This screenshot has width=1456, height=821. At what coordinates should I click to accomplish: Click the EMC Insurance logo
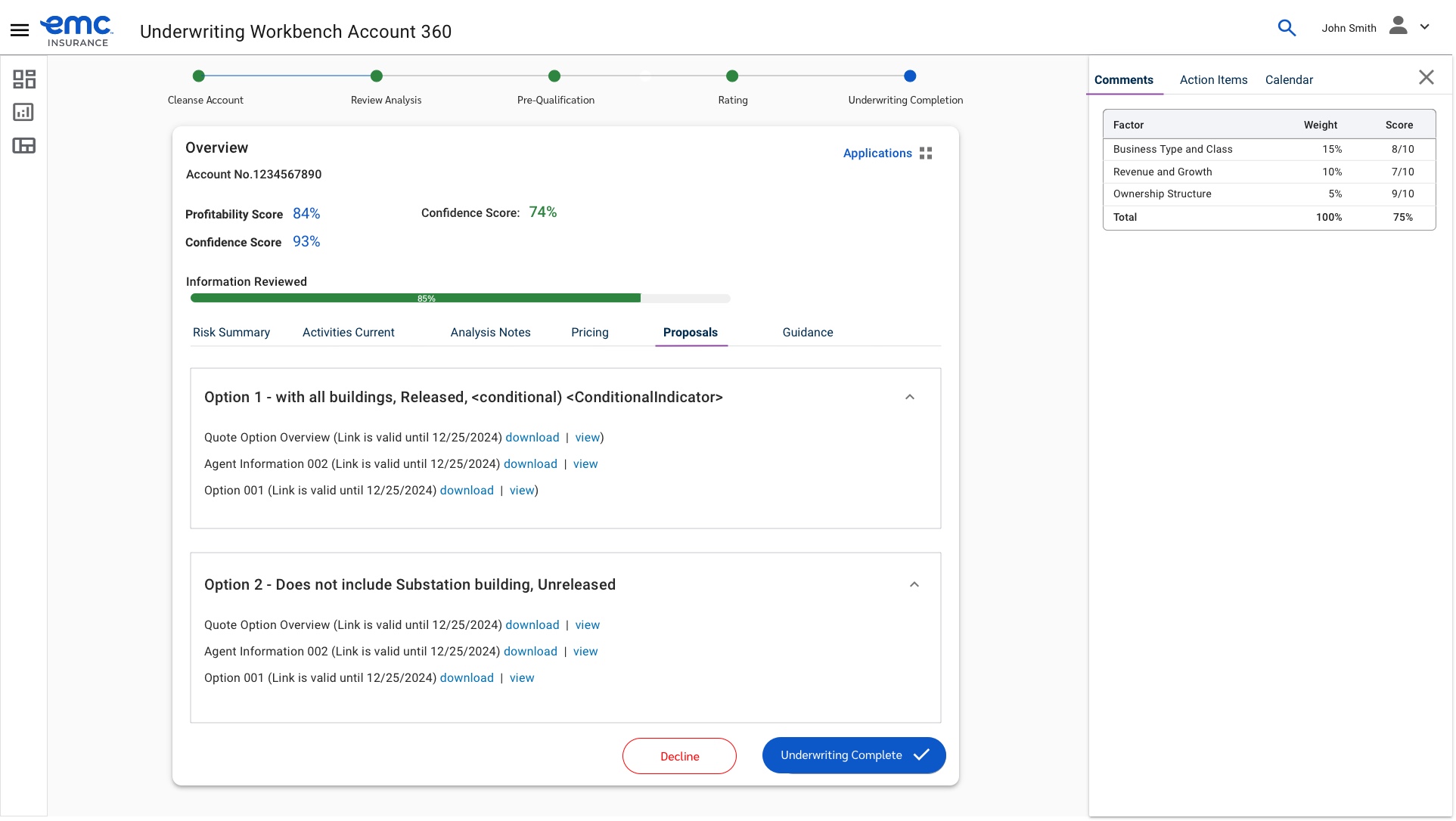point(76,31)
